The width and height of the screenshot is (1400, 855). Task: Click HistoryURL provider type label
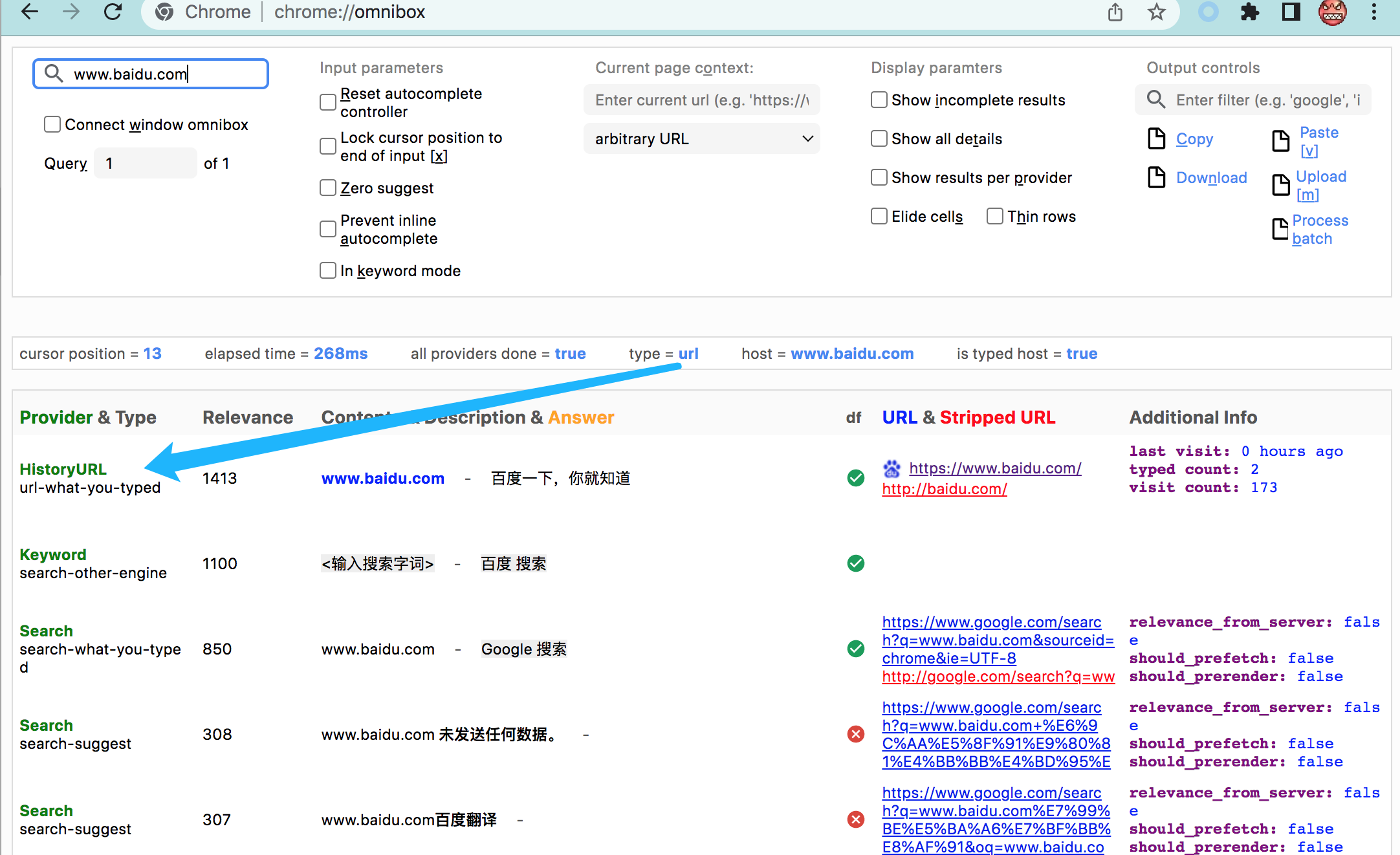tap(64, 468)
